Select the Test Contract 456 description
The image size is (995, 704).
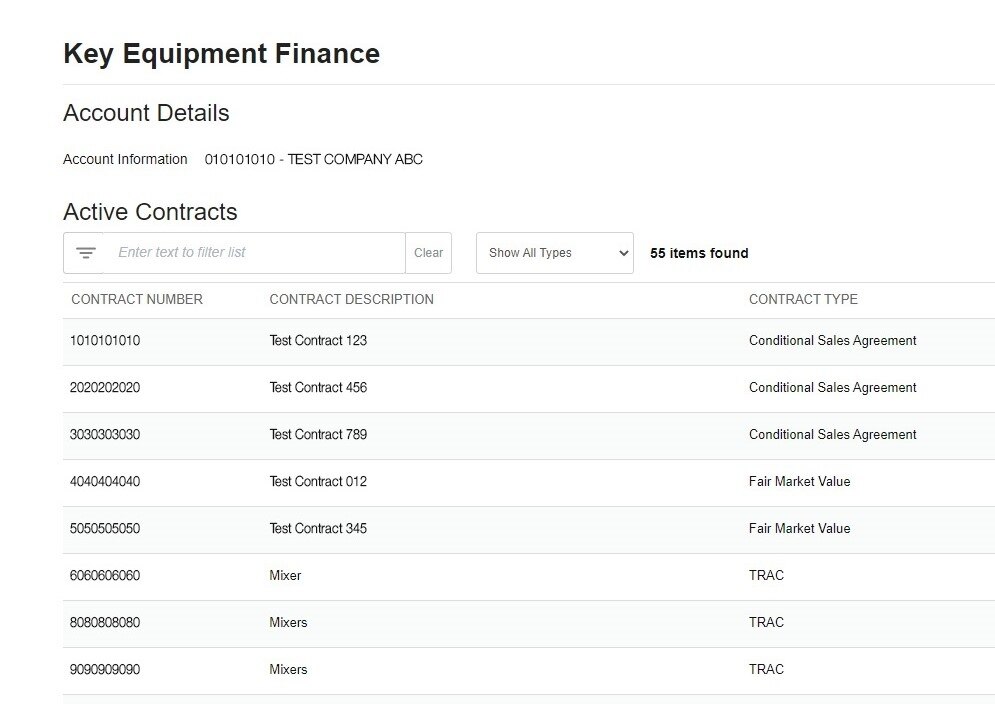[318, 388]
